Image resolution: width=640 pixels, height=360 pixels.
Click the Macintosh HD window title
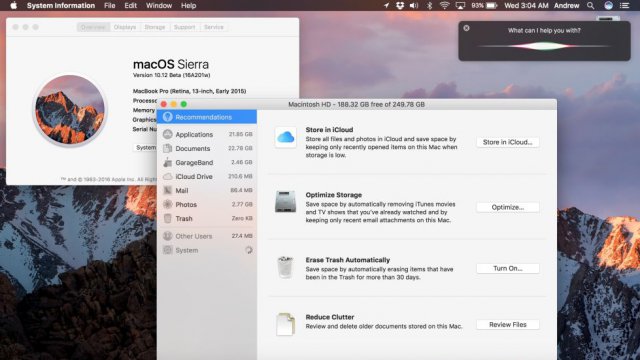356,104
